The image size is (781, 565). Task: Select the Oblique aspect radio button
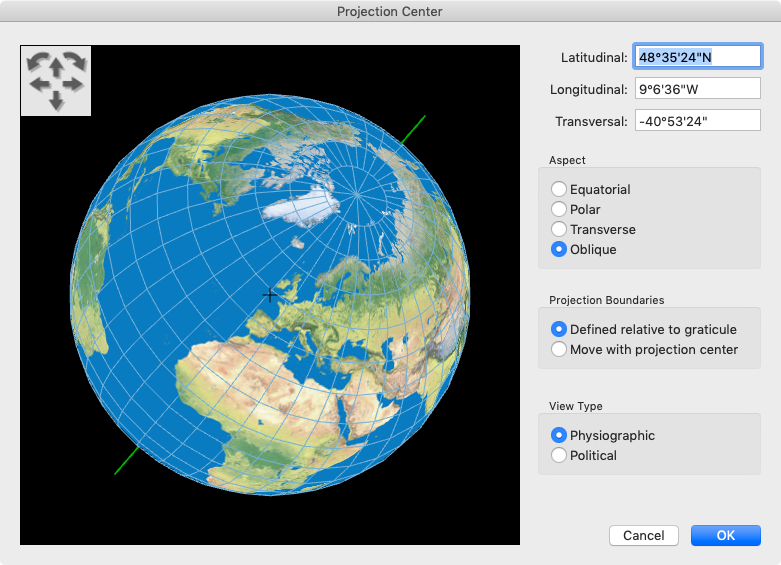click(x=559, y=250)
